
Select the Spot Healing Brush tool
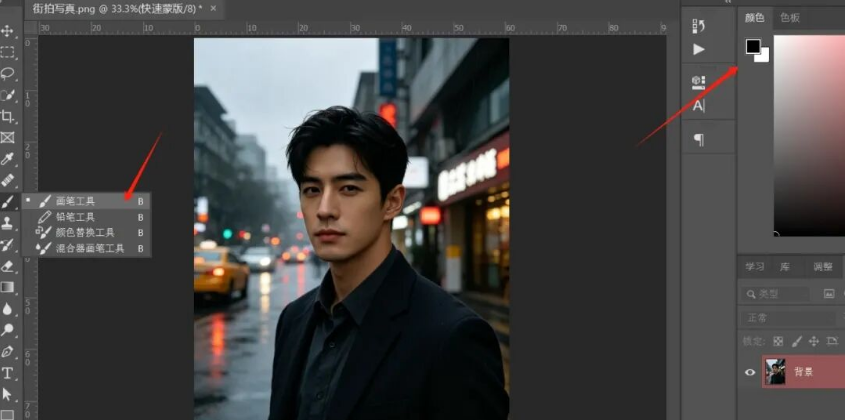7,180
